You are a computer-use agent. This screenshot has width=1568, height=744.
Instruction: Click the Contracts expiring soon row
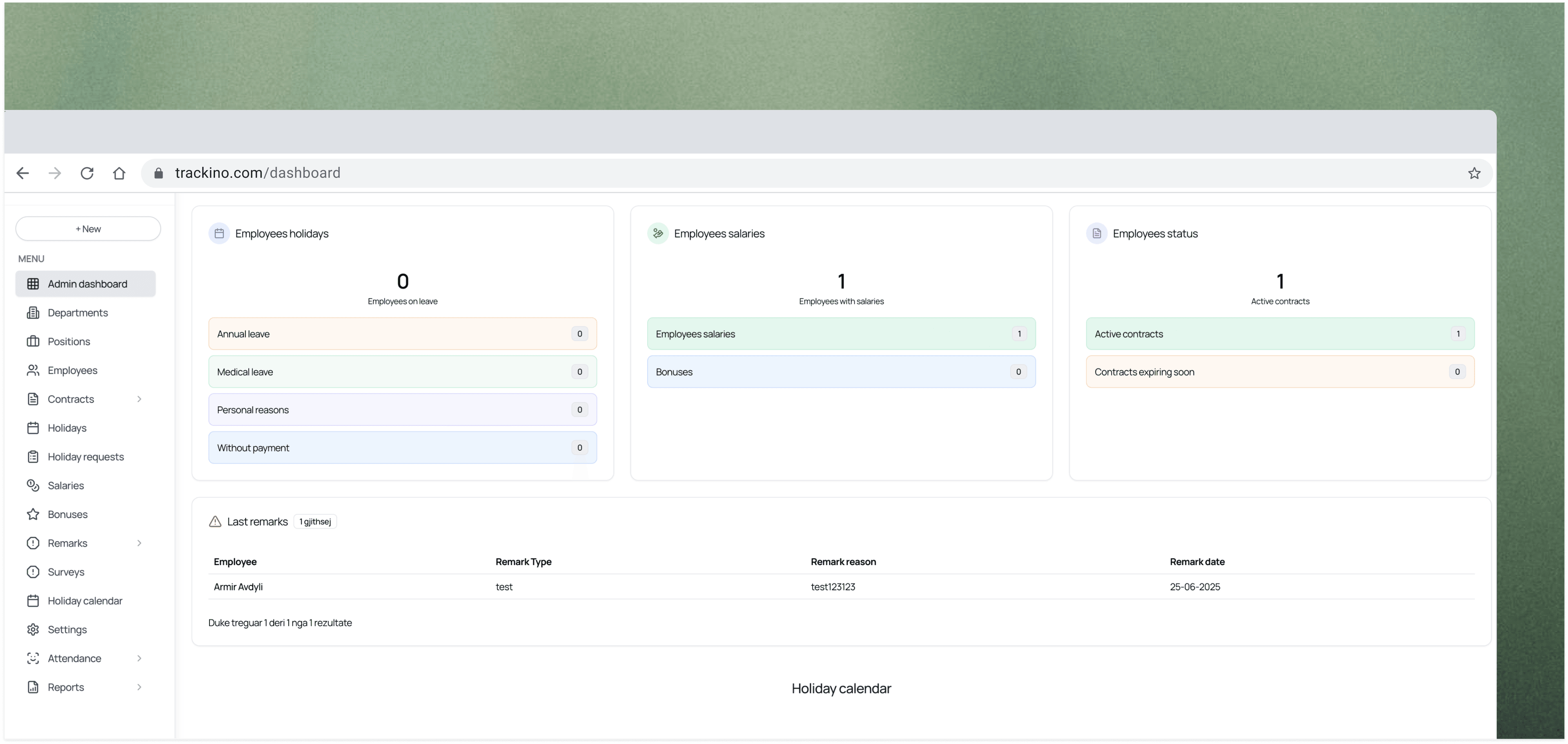tap(1279, 372)
